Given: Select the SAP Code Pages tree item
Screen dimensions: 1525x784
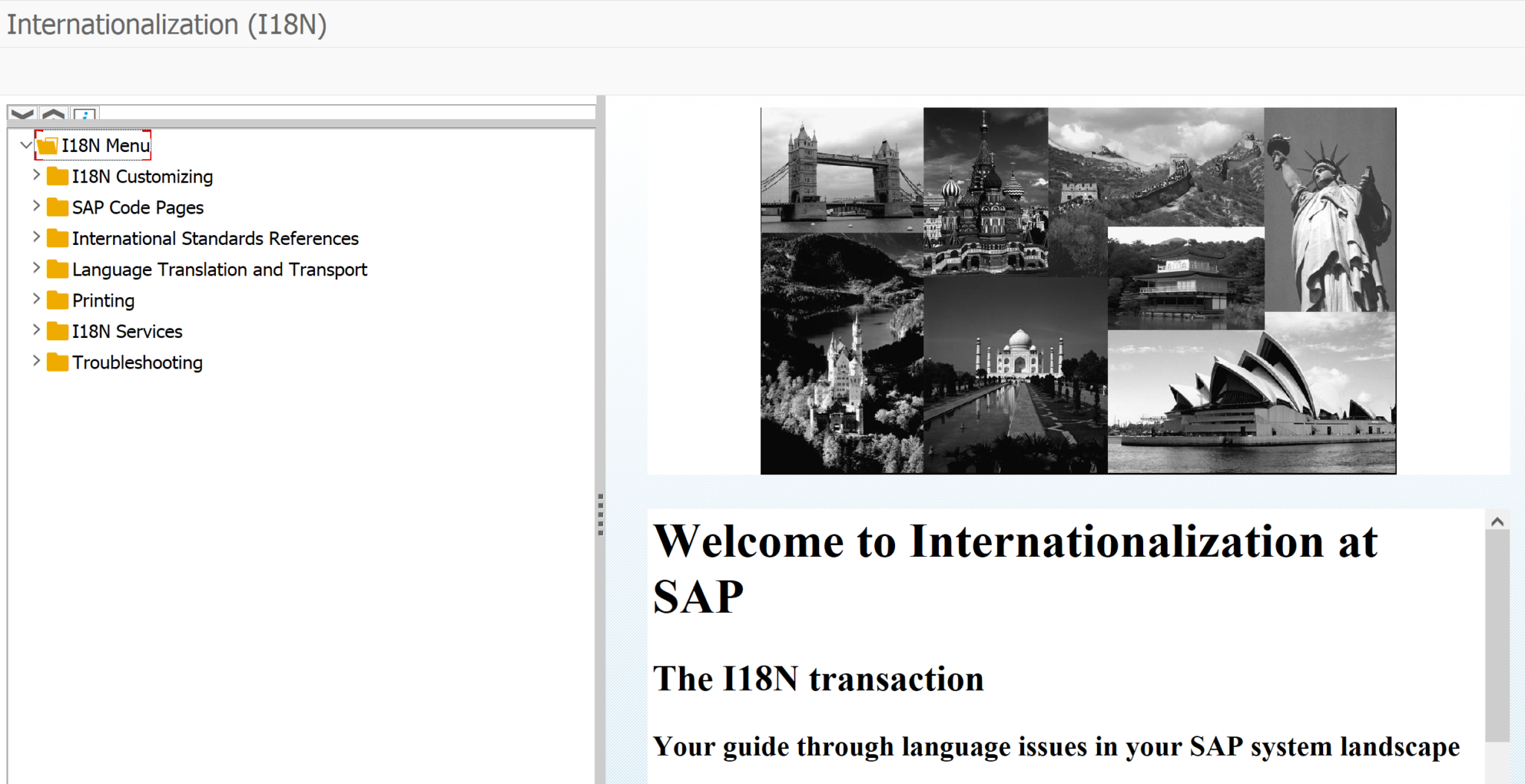Looking at the screenshot, I should pyautogui.click(x=138, y=207).
